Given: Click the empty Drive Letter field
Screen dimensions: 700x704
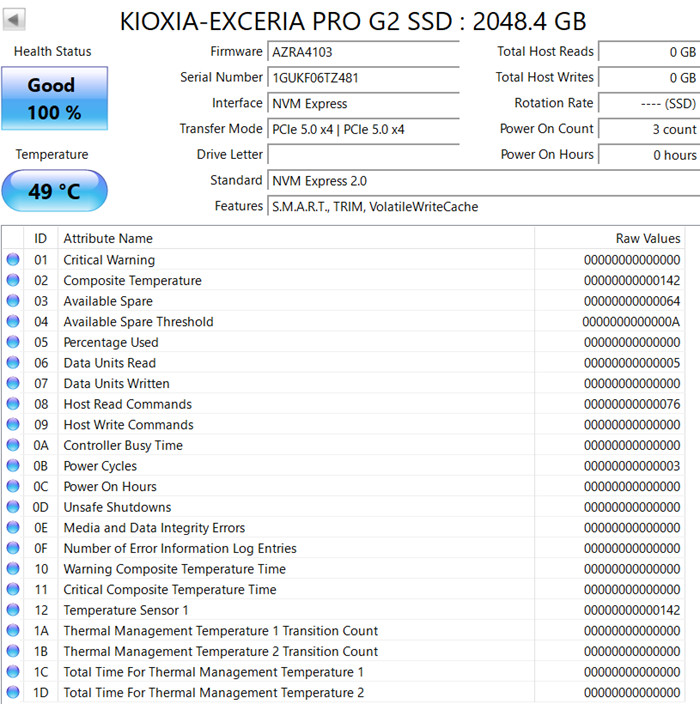Looking at the screenshot, I should [363, 154].
